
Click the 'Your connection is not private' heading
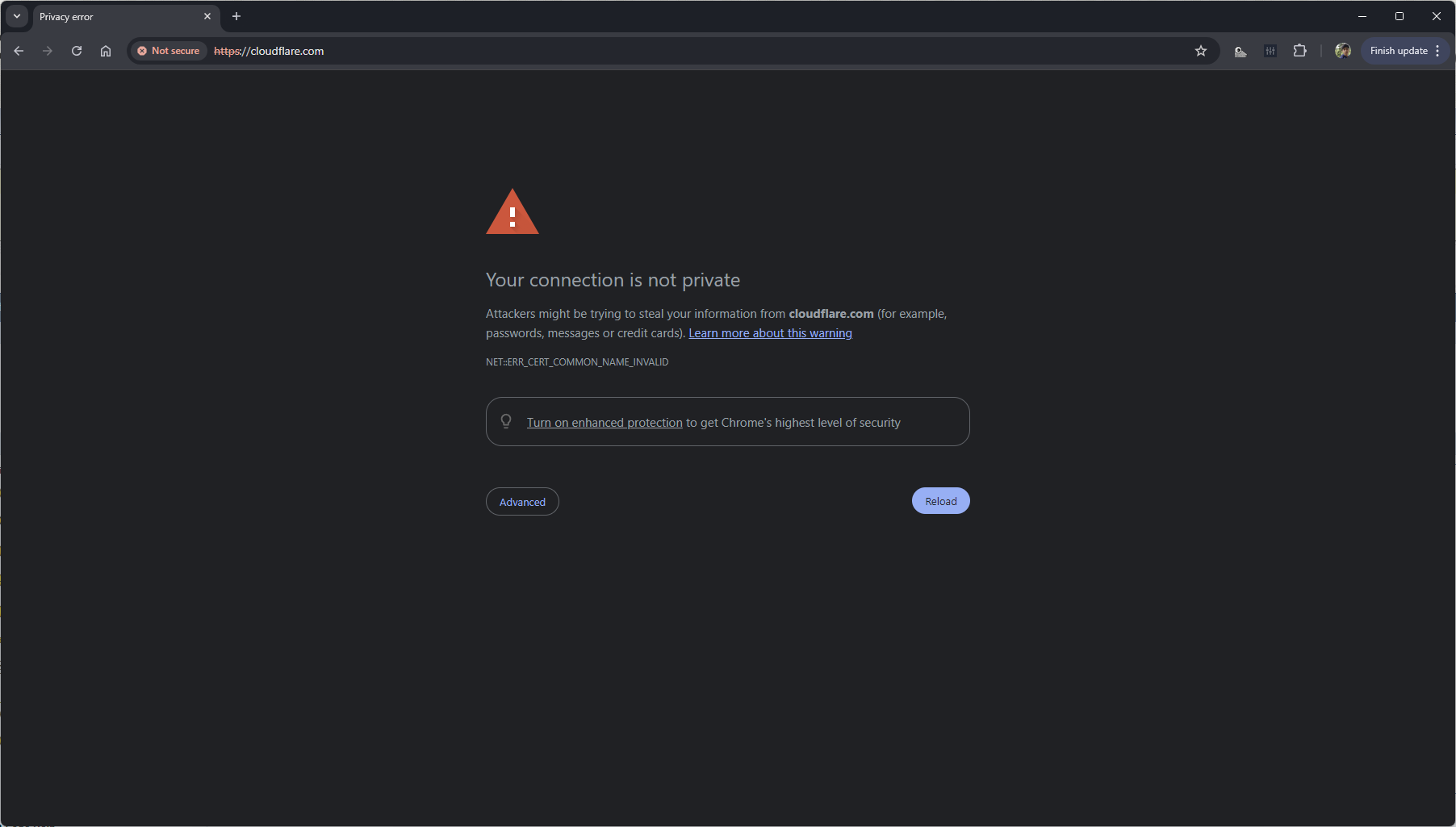(613, 280)
